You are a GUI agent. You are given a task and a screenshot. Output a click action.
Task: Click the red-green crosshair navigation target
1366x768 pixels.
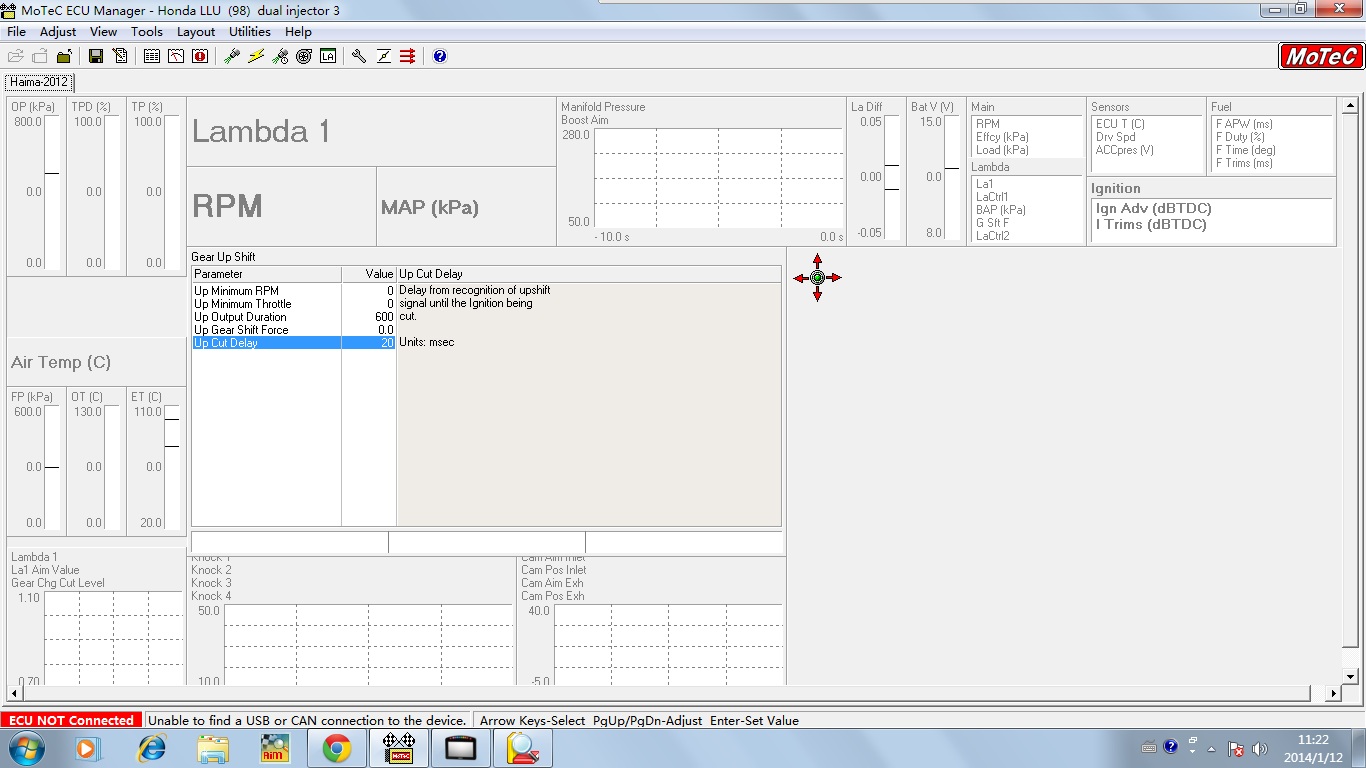(817, 277)
